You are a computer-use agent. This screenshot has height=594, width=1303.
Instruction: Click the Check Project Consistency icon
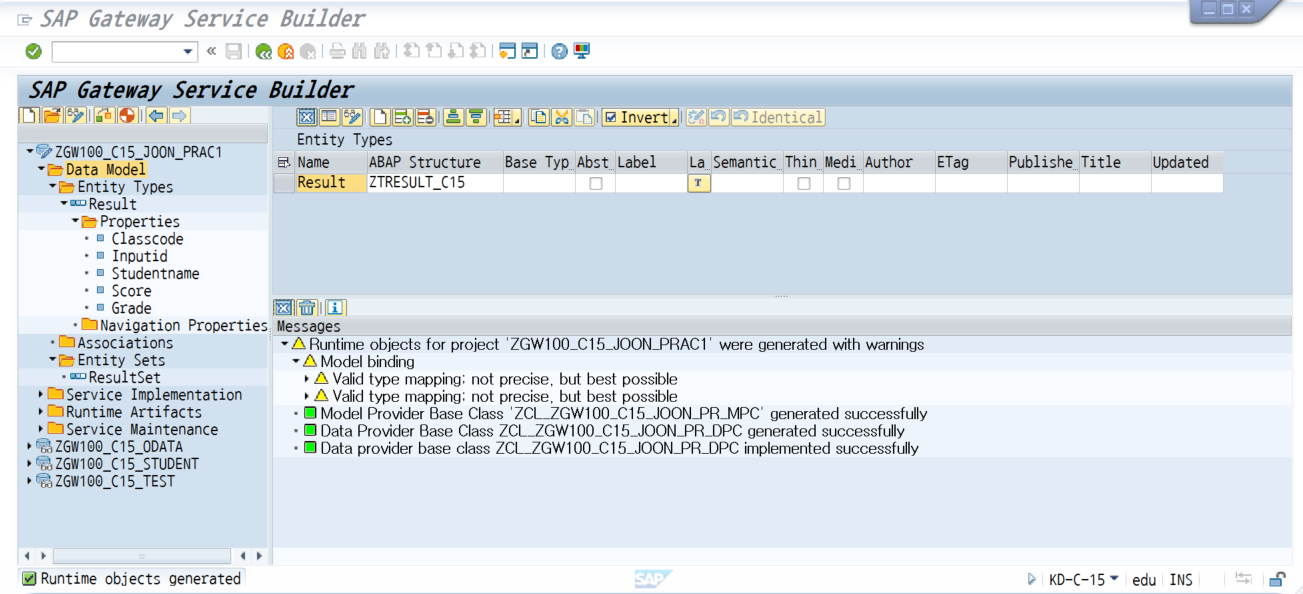pos(104,116)
